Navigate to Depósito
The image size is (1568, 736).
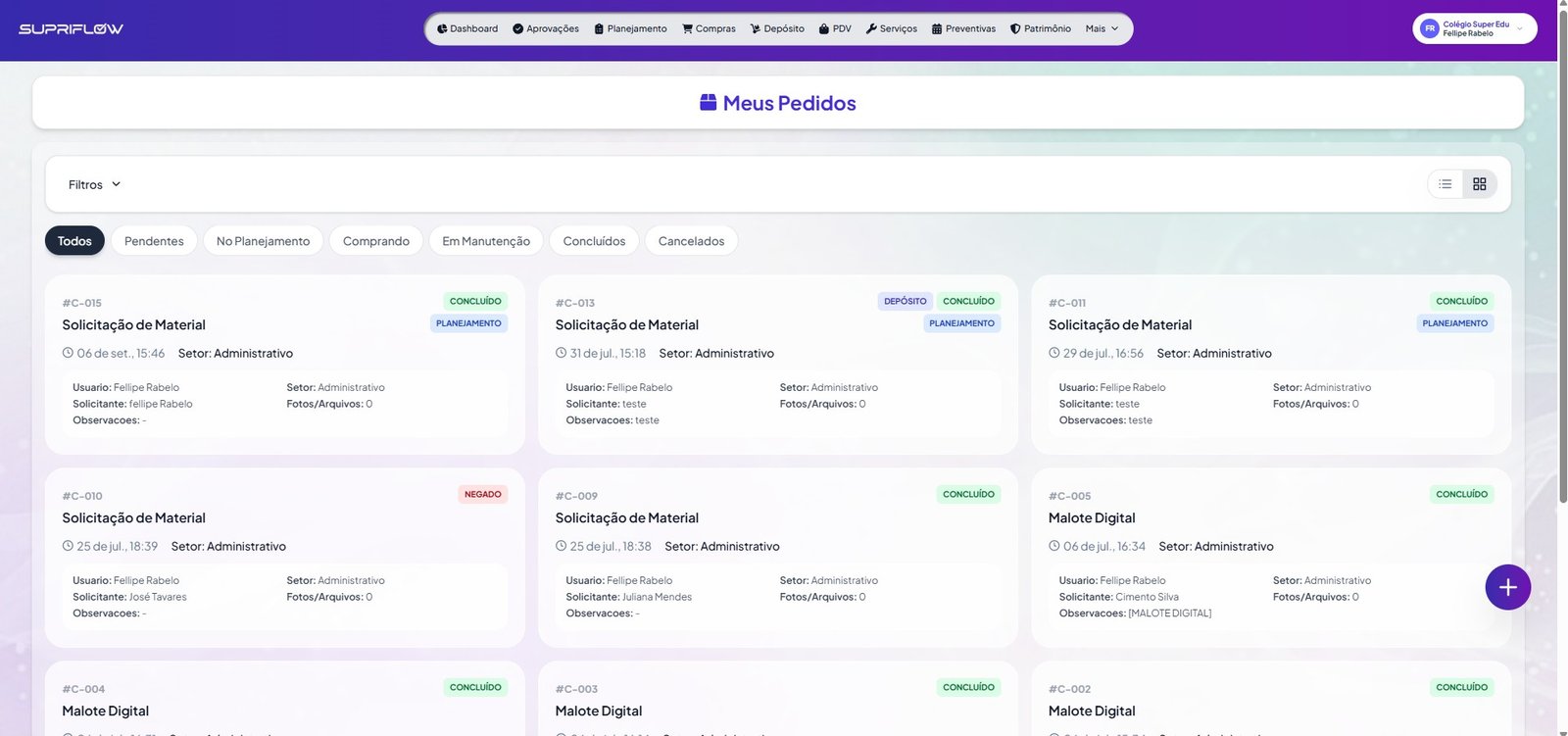coord(778,29)
